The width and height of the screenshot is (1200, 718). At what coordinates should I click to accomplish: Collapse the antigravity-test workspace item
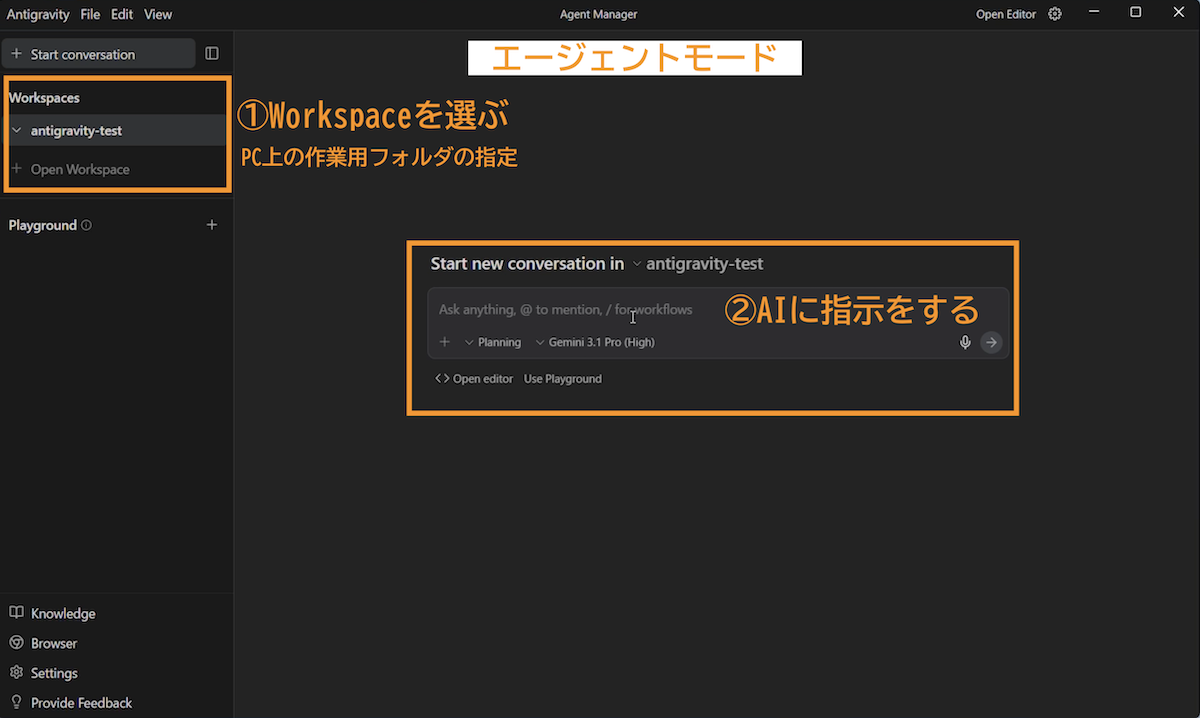pos(17,131)
